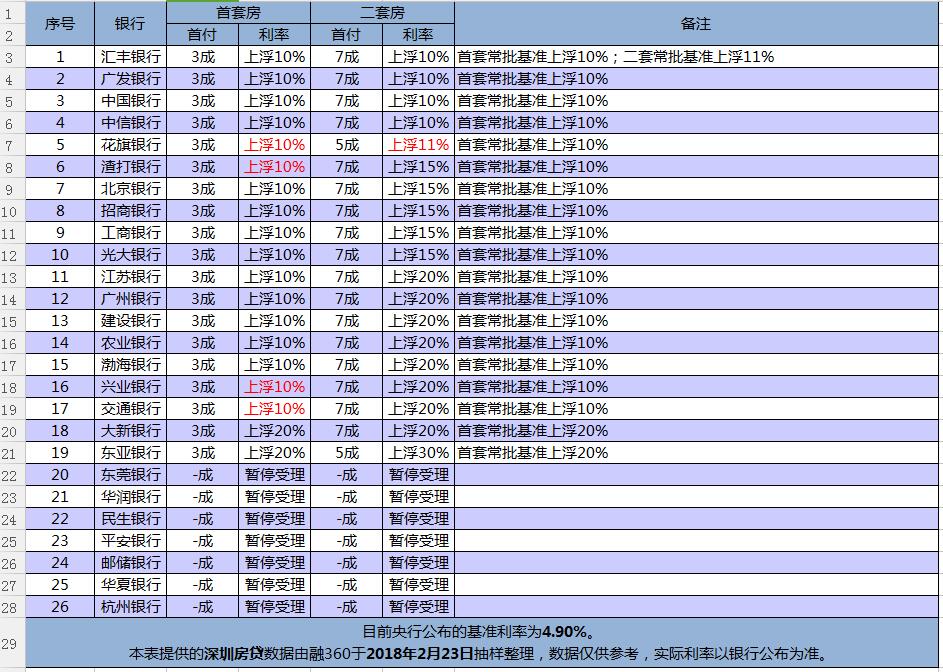Select the 光大银行 cell
943x672 pixels.
[130, 254]
